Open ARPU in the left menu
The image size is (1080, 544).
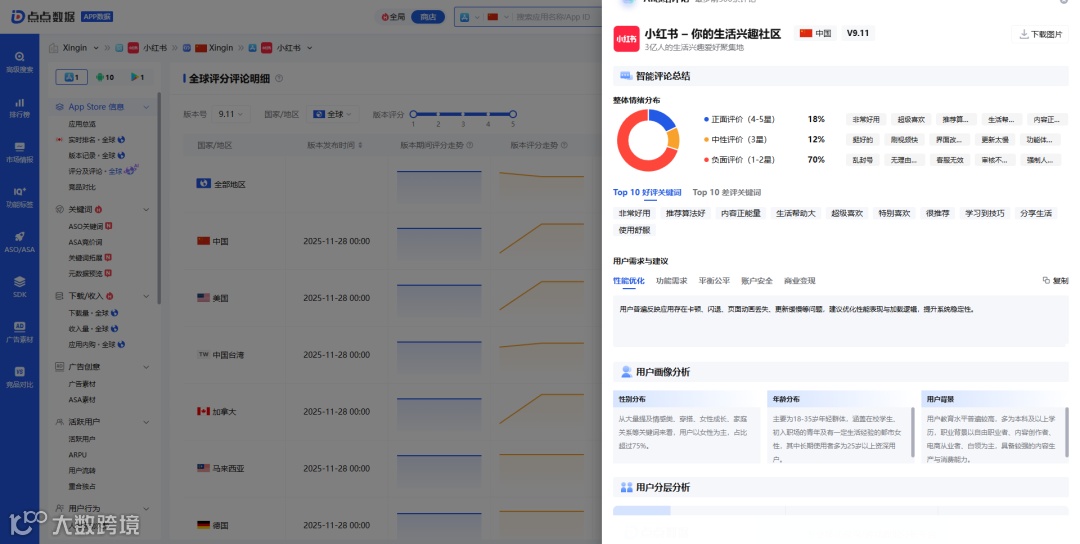point(77,454)
